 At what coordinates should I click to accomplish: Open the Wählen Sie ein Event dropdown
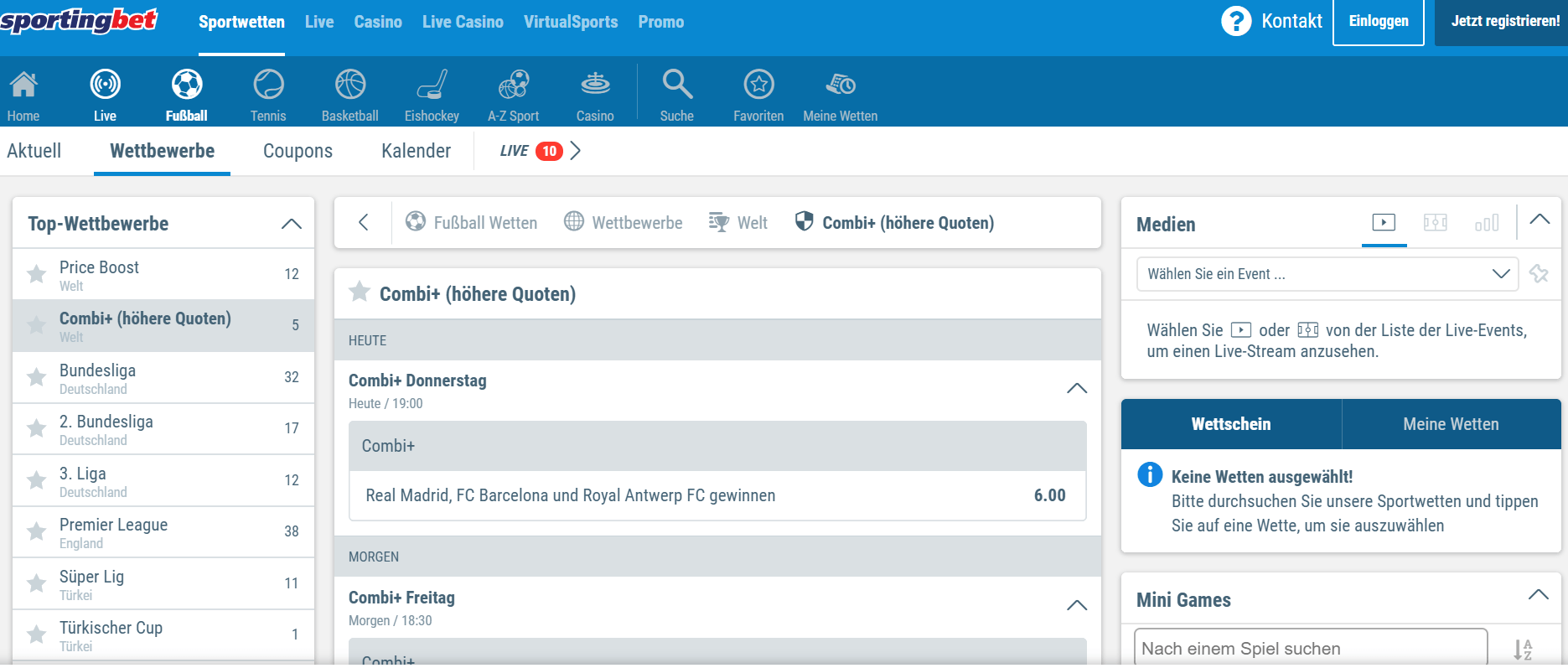click(1327, 274)
